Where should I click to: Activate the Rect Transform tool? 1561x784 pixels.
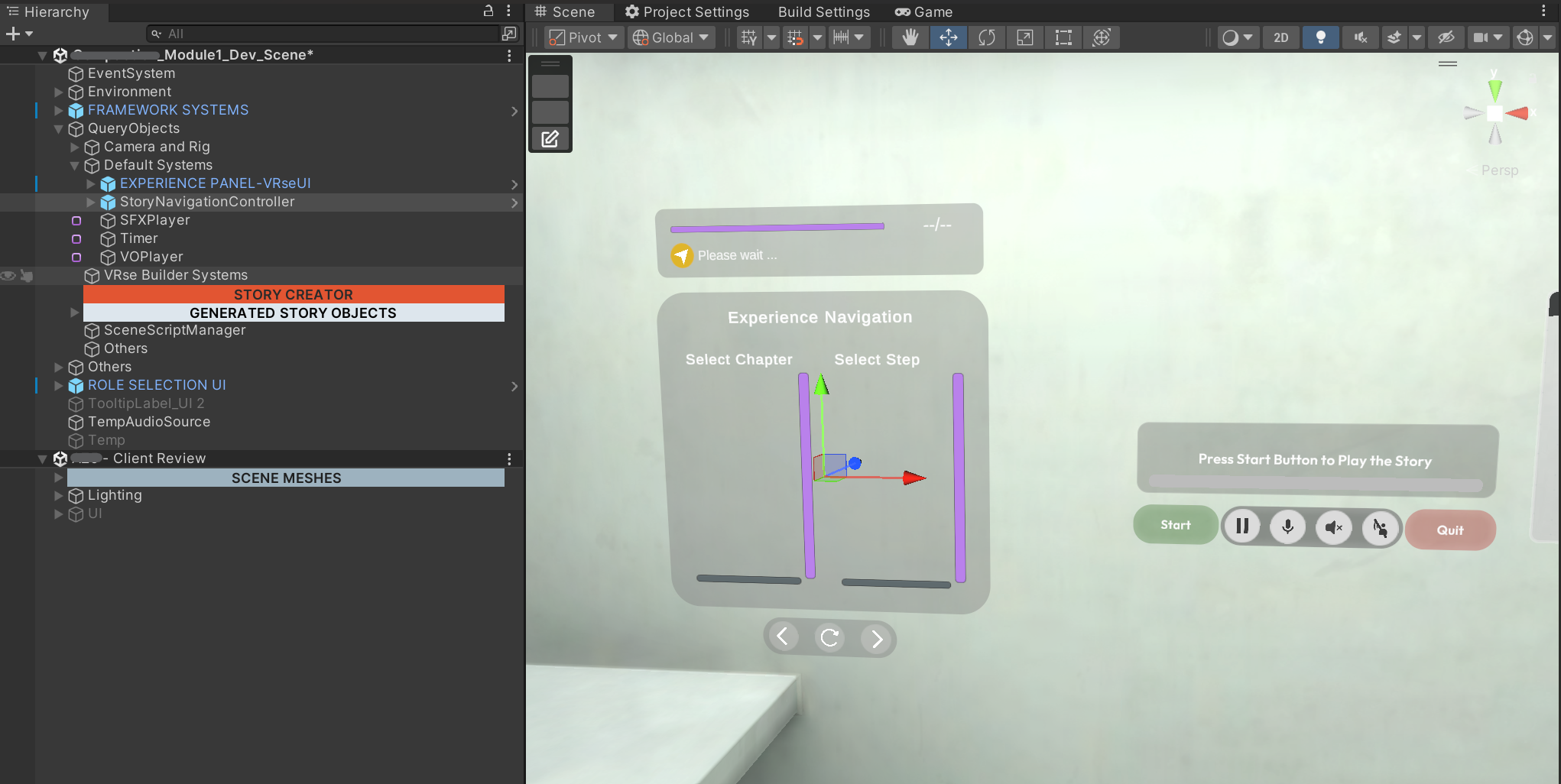(1063, 37)
